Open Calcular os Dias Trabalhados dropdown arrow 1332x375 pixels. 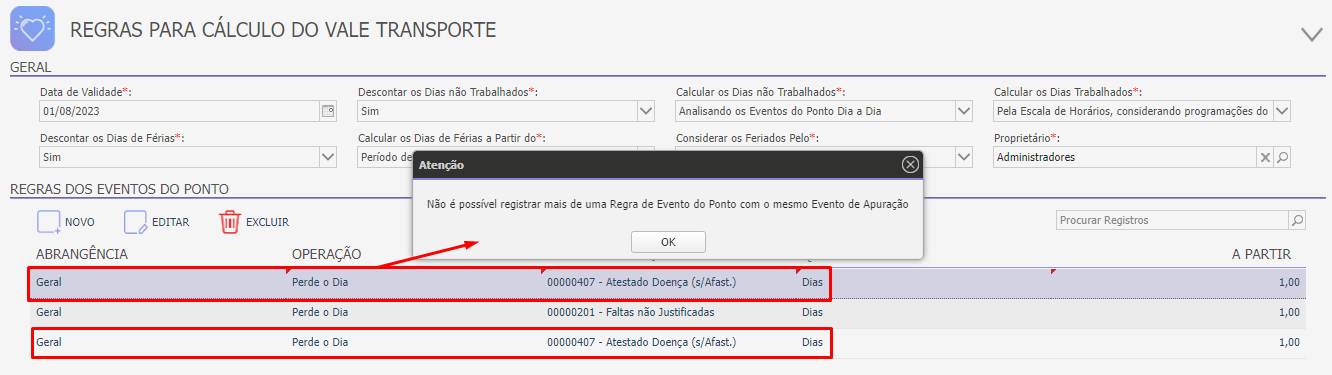click(x=1281, y=111)
